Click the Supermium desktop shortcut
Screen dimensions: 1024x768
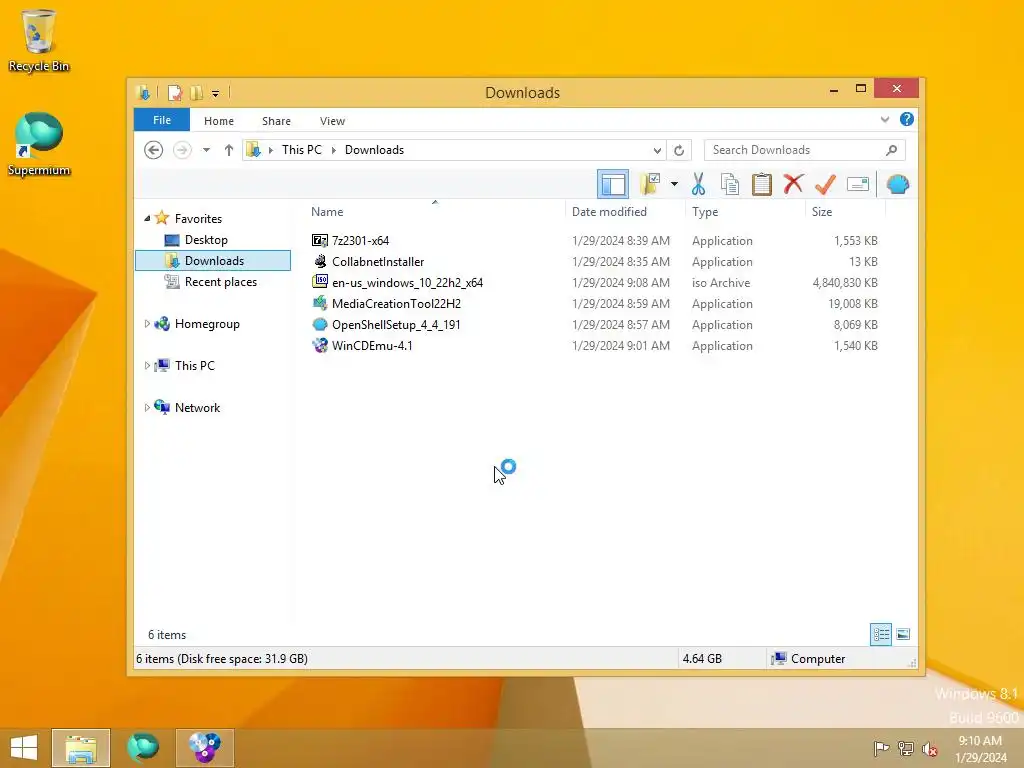(x=39, y=144)
